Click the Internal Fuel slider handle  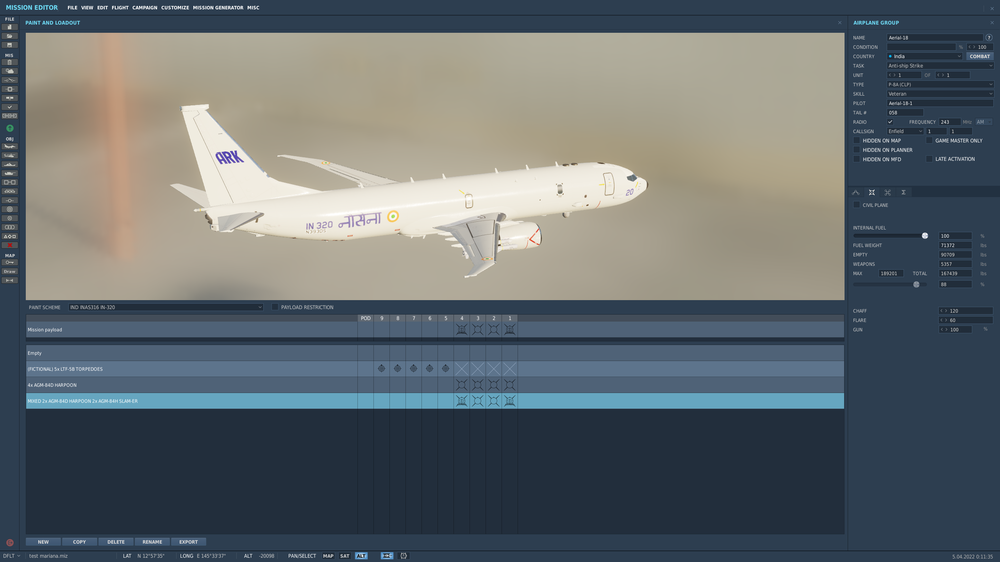925,236
